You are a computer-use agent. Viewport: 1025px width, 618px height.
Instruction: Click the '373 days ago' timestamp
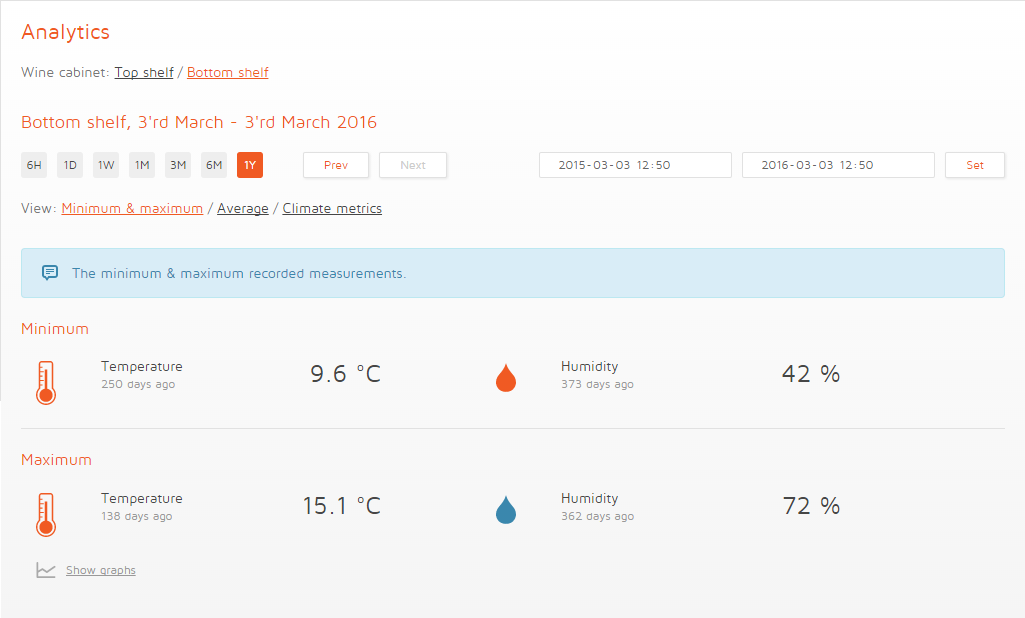point(597,385)
